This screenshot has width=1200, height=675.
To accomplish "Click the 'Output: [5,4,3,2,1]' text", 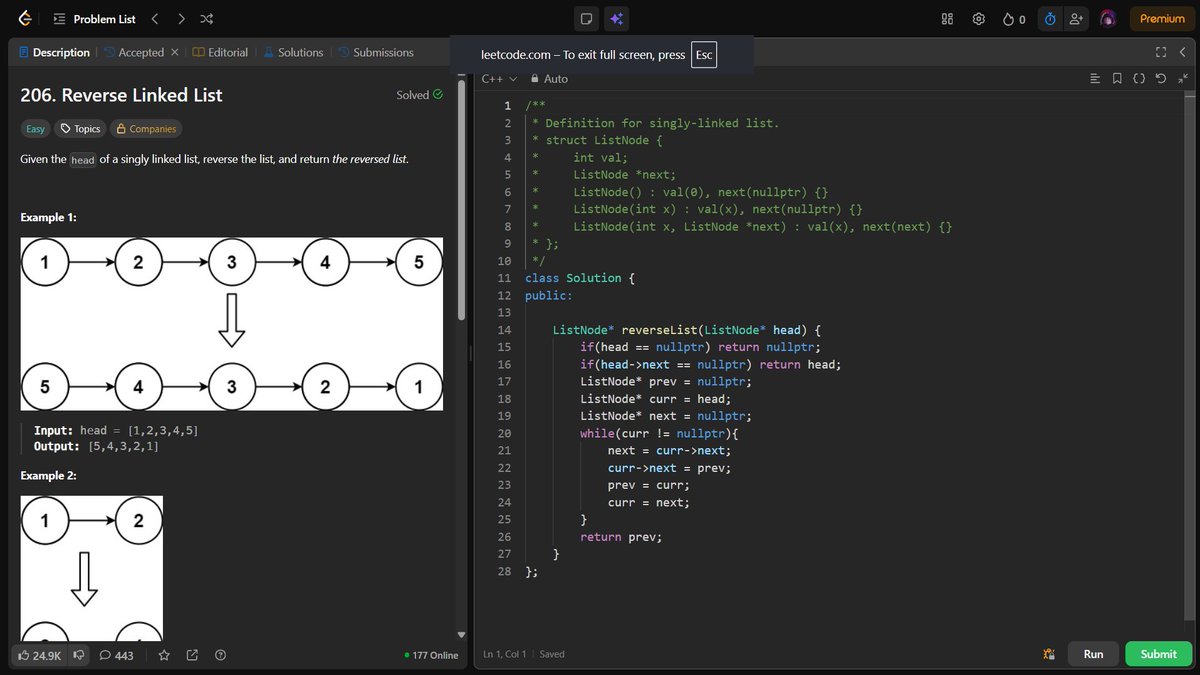I will 96,446.
